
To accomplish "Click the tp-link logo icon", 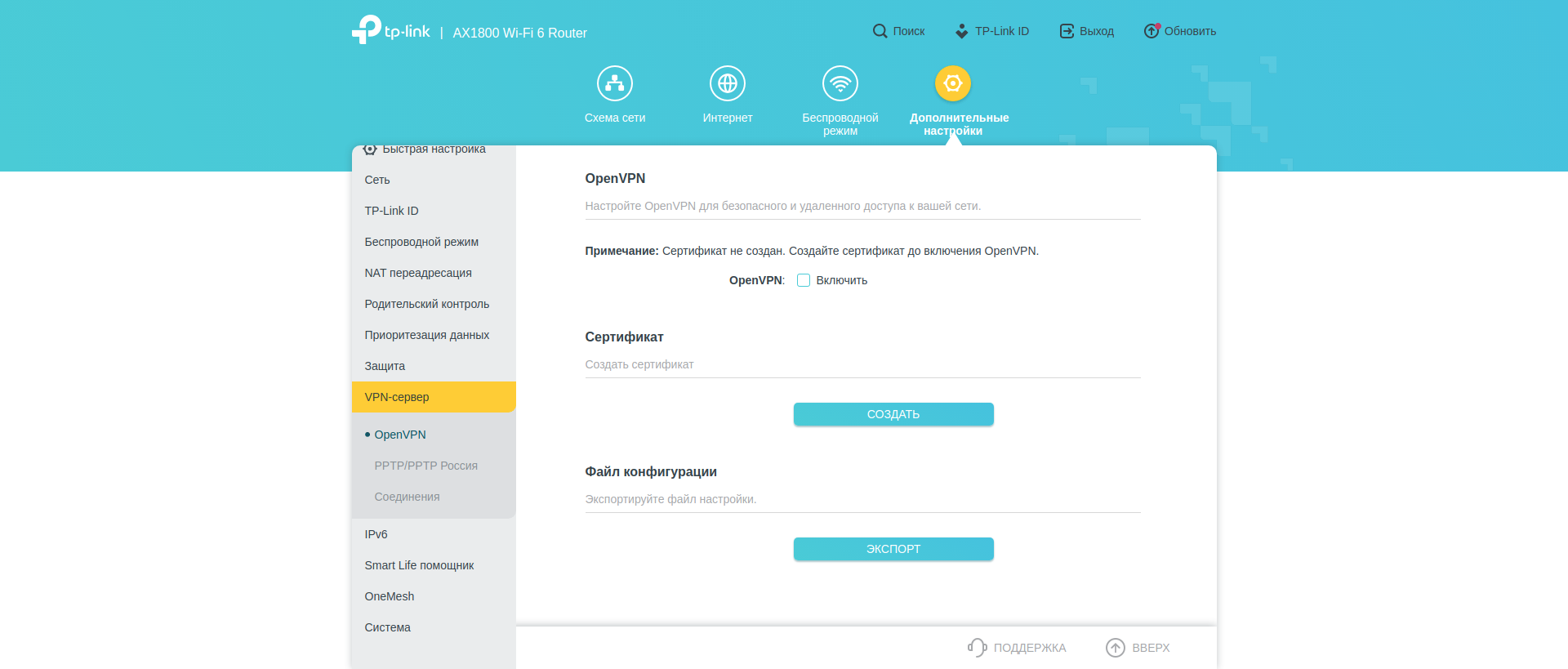I will (367, 29).
